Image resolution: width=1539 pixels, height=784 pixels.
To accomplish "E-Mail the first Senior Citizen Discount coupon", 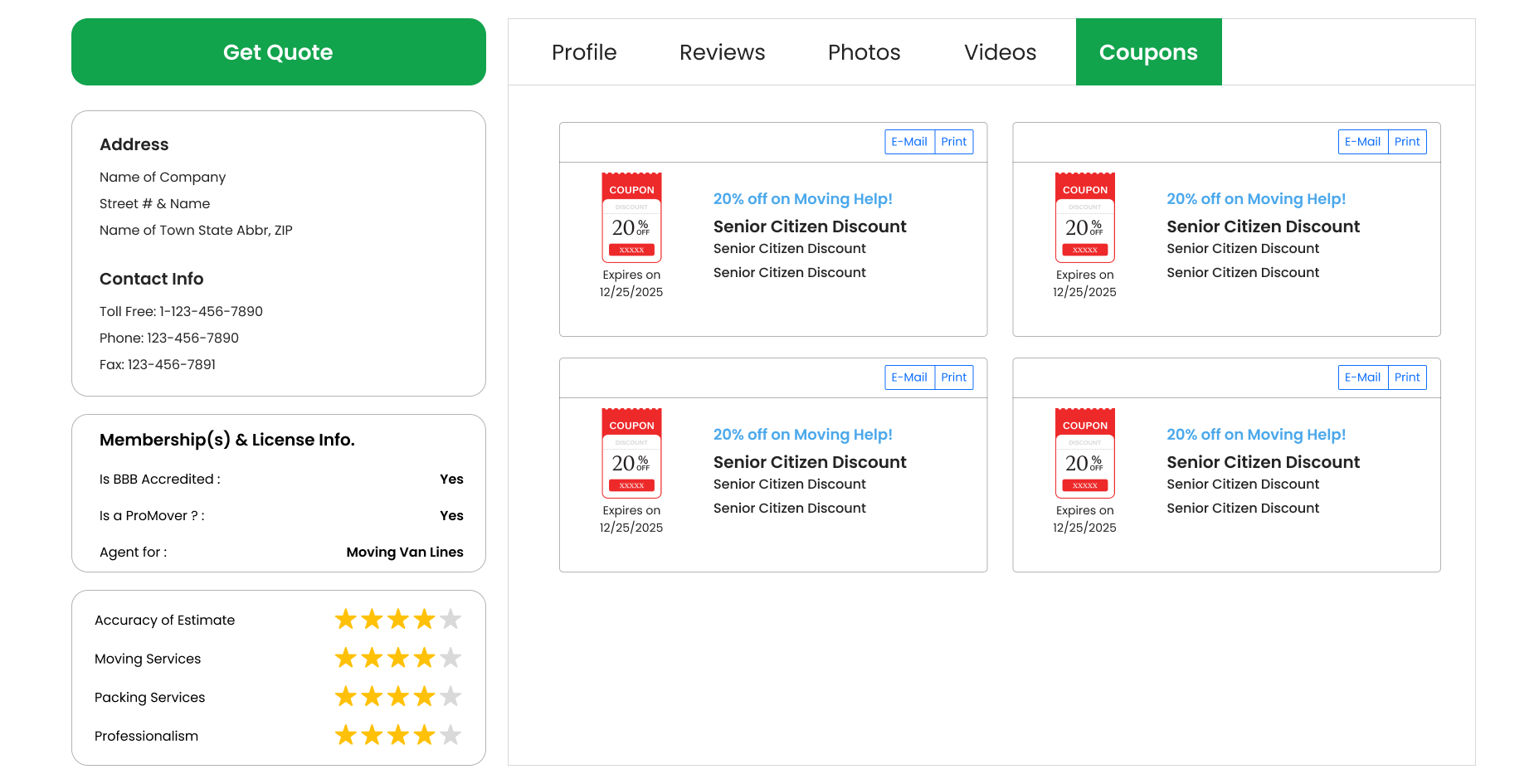I will tap(908, 141).
